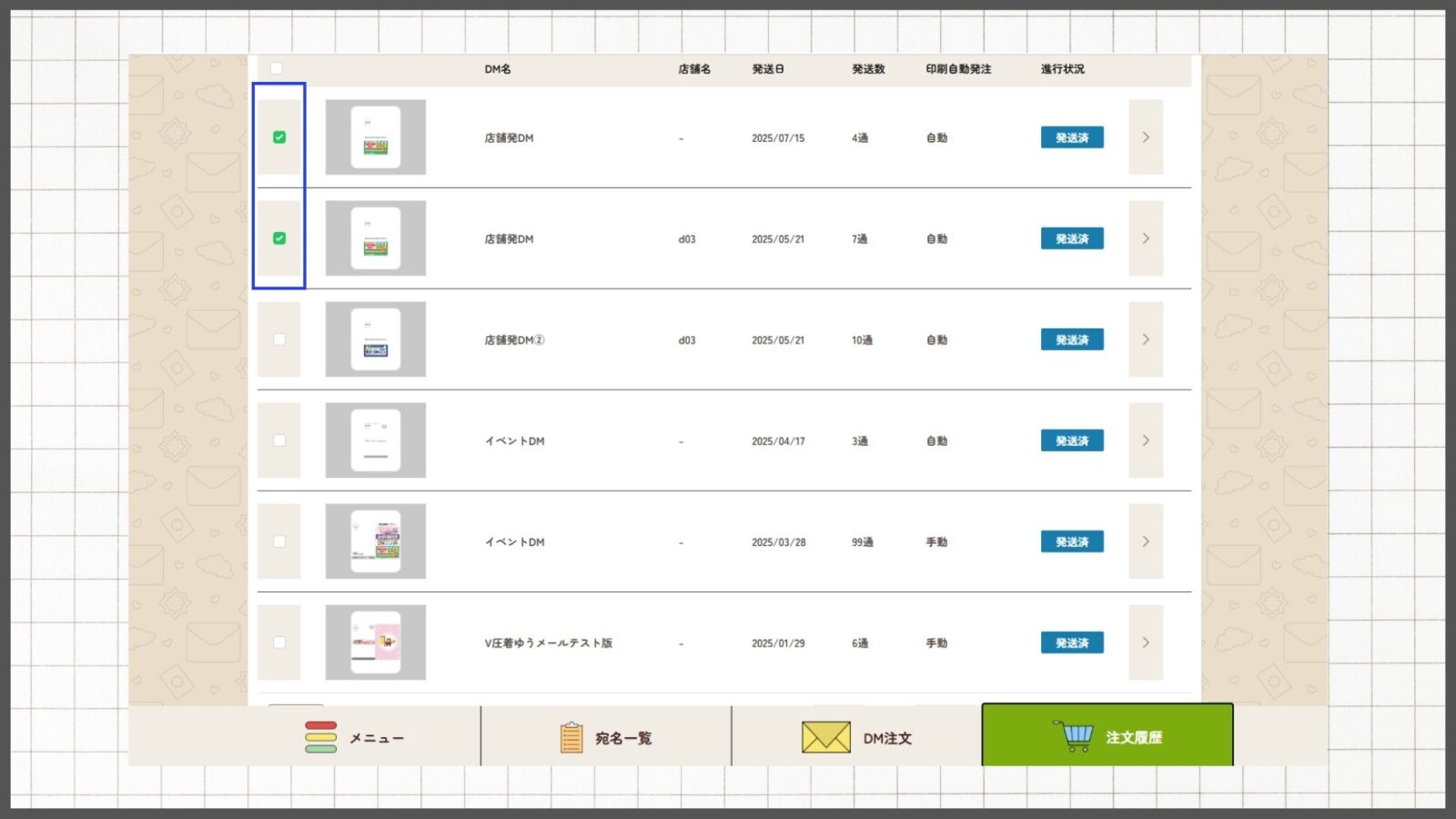Viewport: 1456px width, 819px height.
Task: Open the 2025/07/15 店舗発DM thumbnail
Action: pyautogui.click(x=376, y=137)
